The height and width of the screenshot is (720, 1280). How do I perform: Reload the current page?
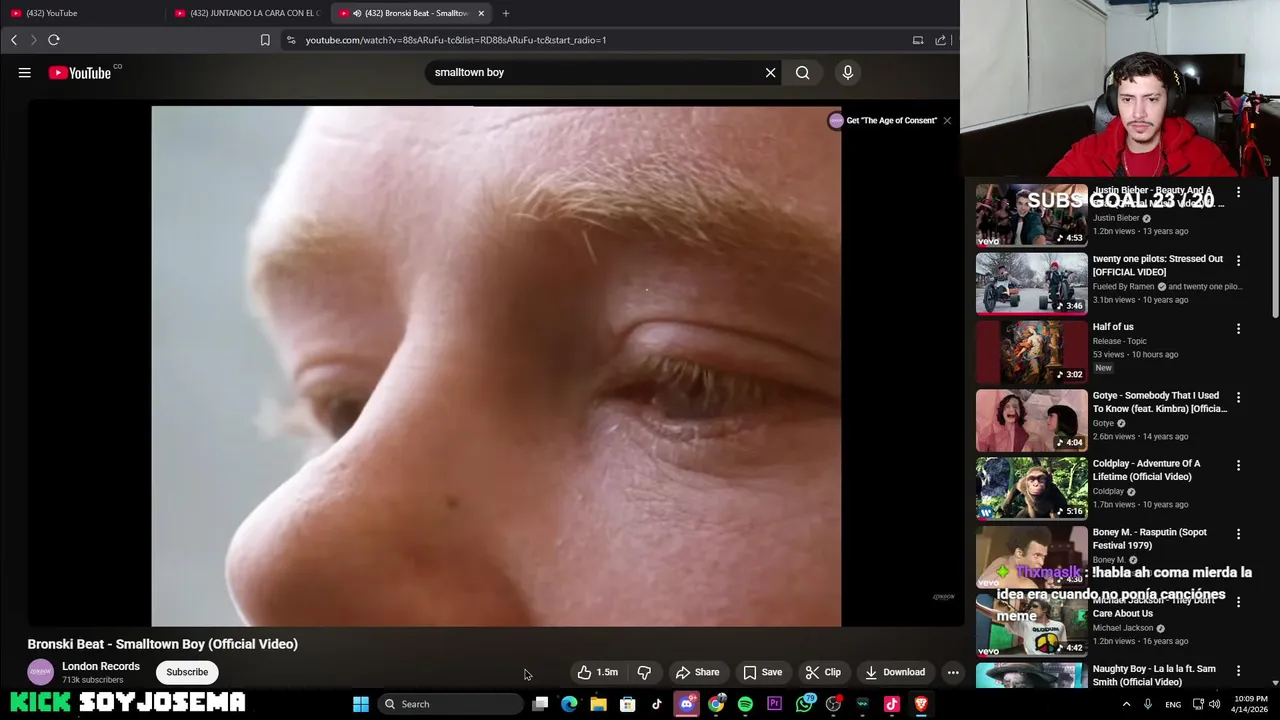(x=54, y=40)
